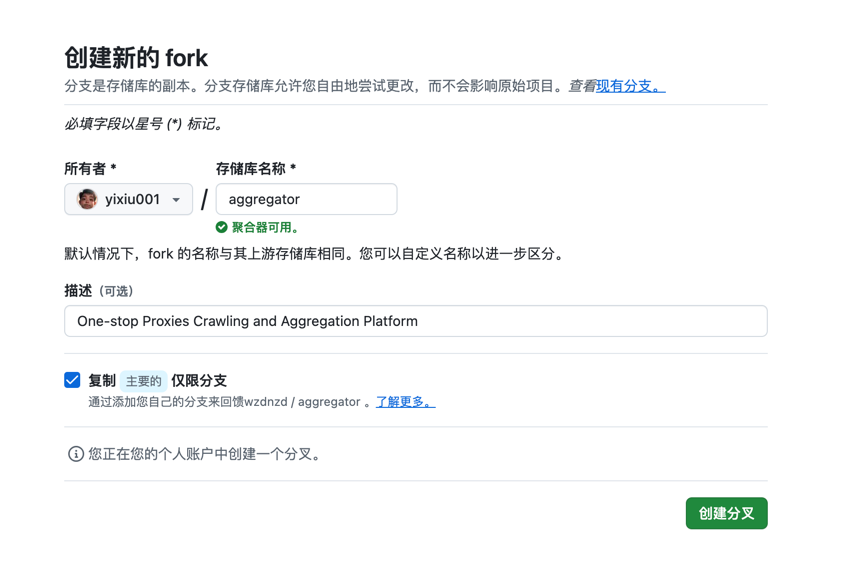
Task: Click the 所有者 field label
Action: click(90, 169)
